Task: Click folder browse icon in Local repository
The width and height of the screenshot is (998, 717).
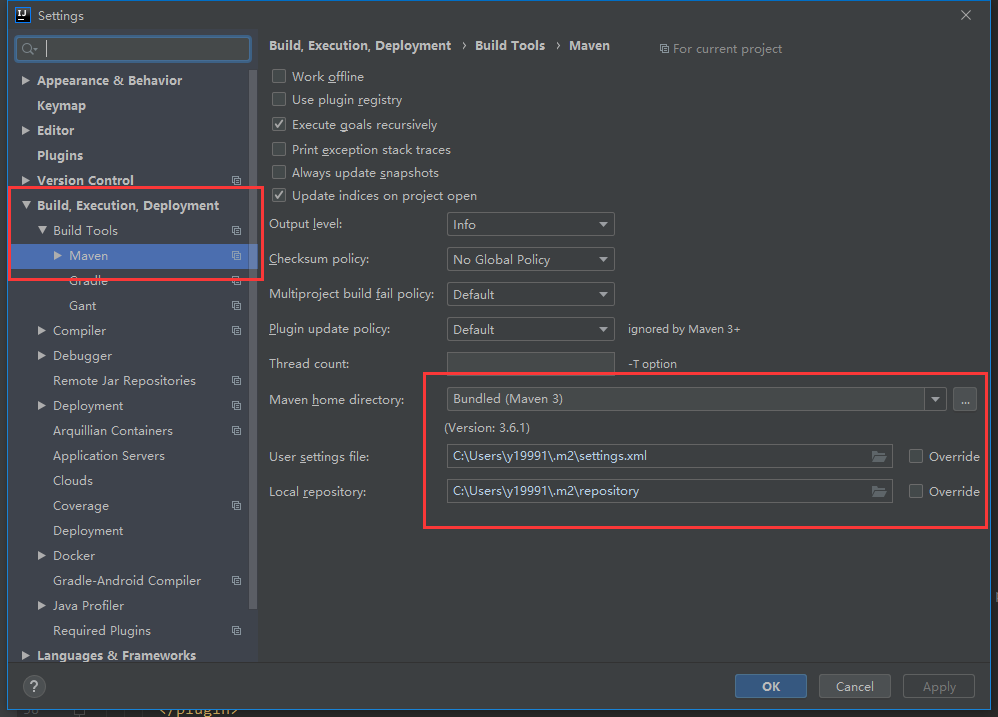Action: [879, 491]
